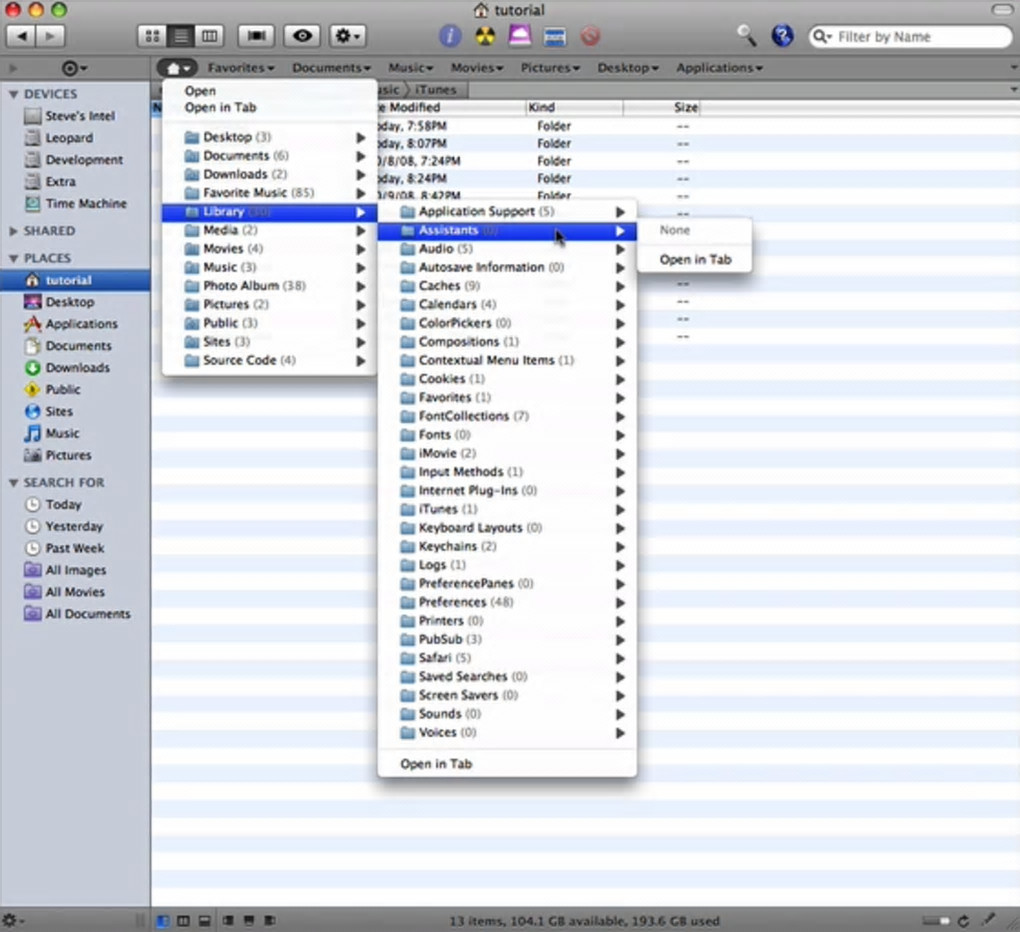This screenshot has width=1020, height=932.
Task: Click the magnifying glass find icon
Action: [x=746, y=36]
